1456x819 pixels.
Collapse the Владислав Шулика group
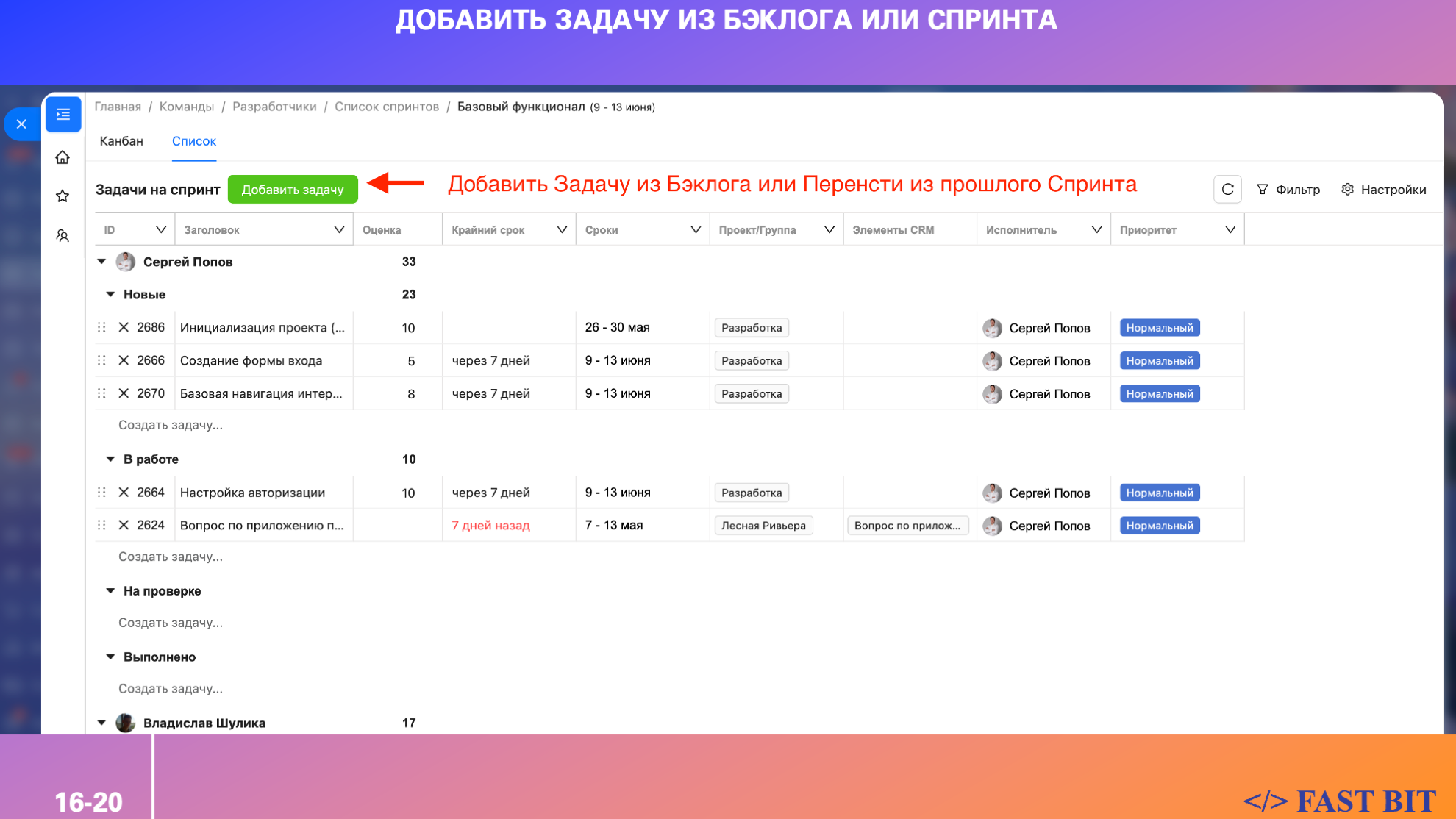pyautogui.click(x=101, y=723)
